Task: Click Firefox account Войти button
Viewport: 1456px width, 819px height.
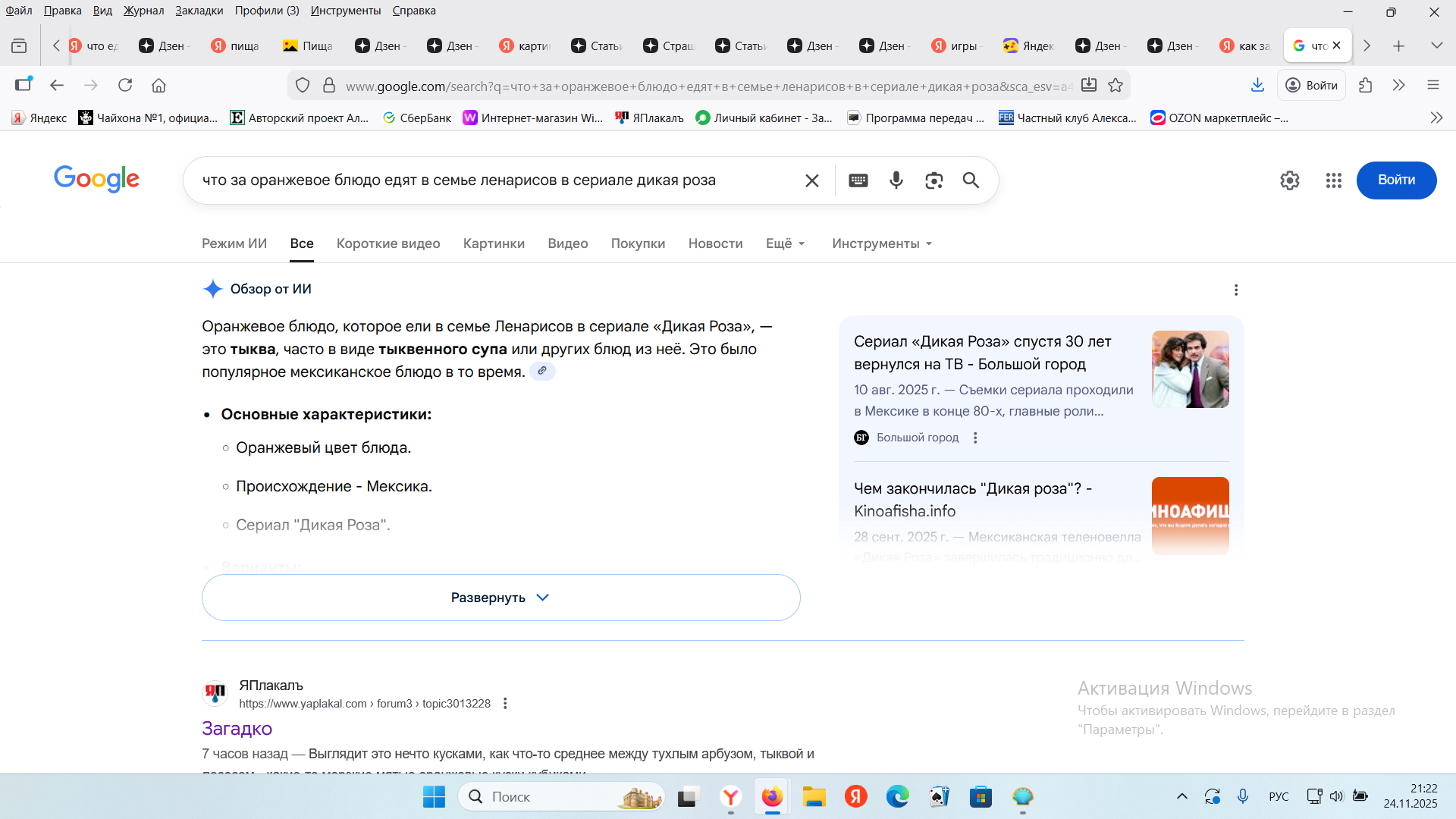Action: coord(1312,86)
